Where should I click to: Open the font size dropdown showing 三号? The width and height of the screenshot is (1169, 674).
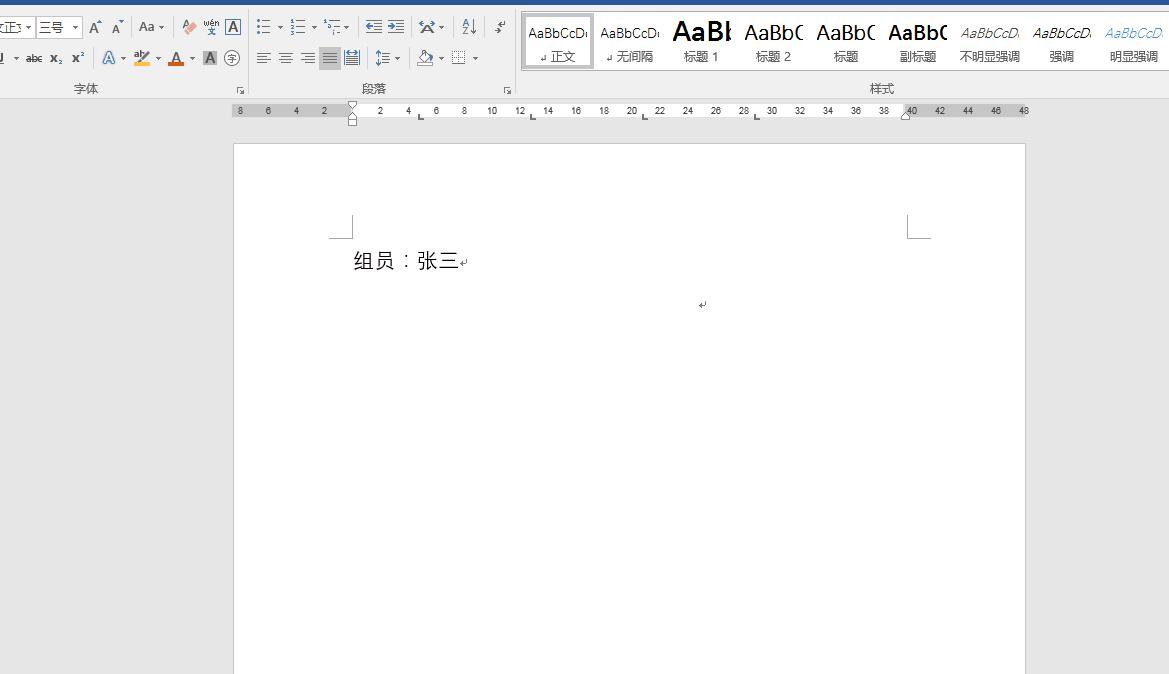pos(75,28)
